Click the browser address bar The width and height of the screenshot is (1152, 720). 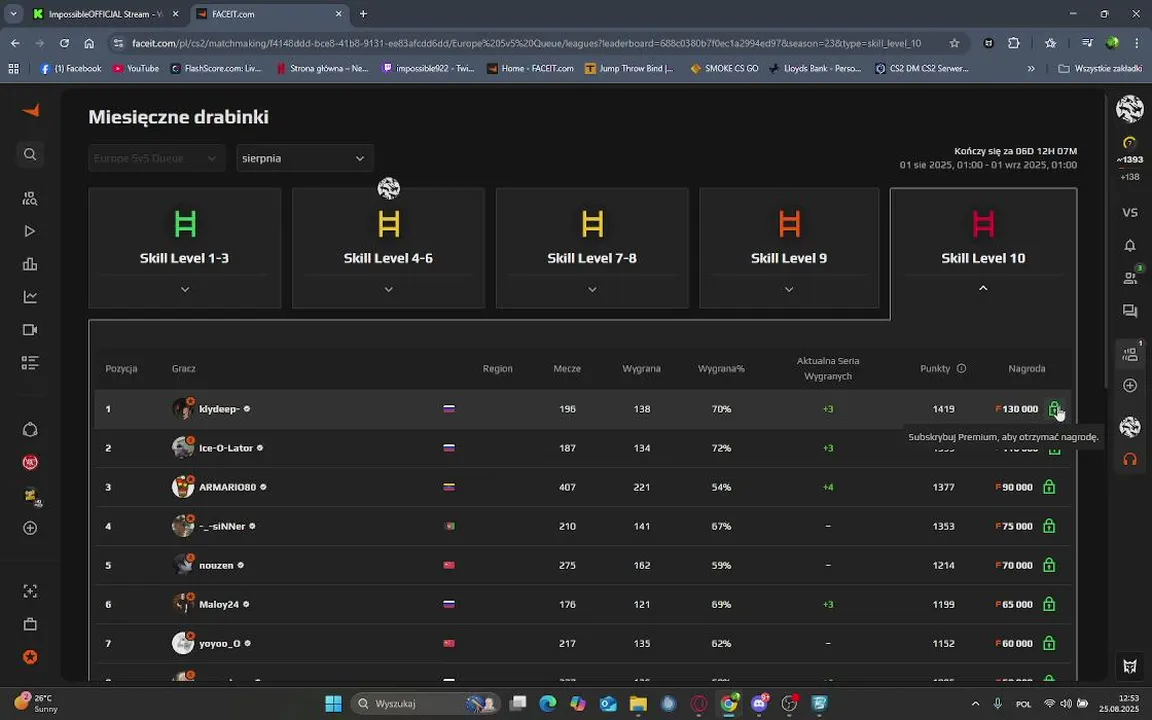[x=526, y=43]
